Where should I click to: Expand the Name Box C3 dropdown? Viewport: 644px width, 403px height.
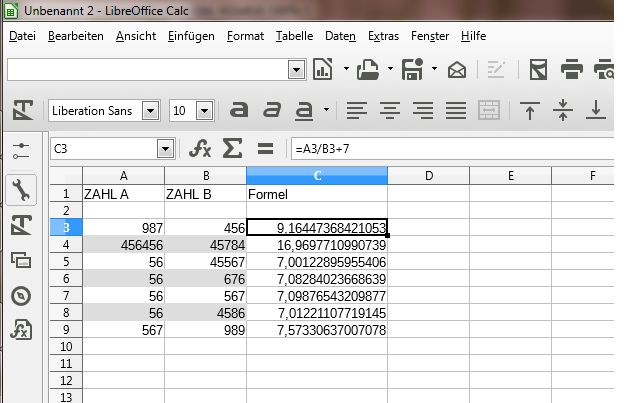(166, 148)
